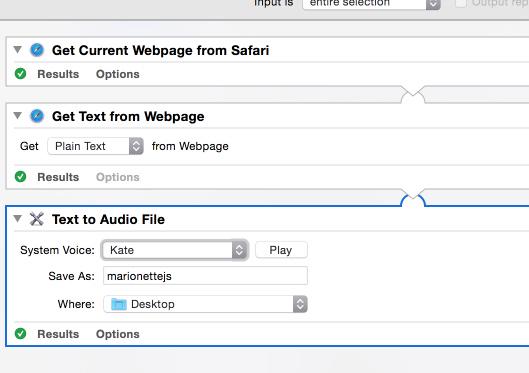Image resolution: width=529 pixels, height=373 pixels.
Task: Click green status checkmark of Get Current Webpage
Action: (21, 74)
